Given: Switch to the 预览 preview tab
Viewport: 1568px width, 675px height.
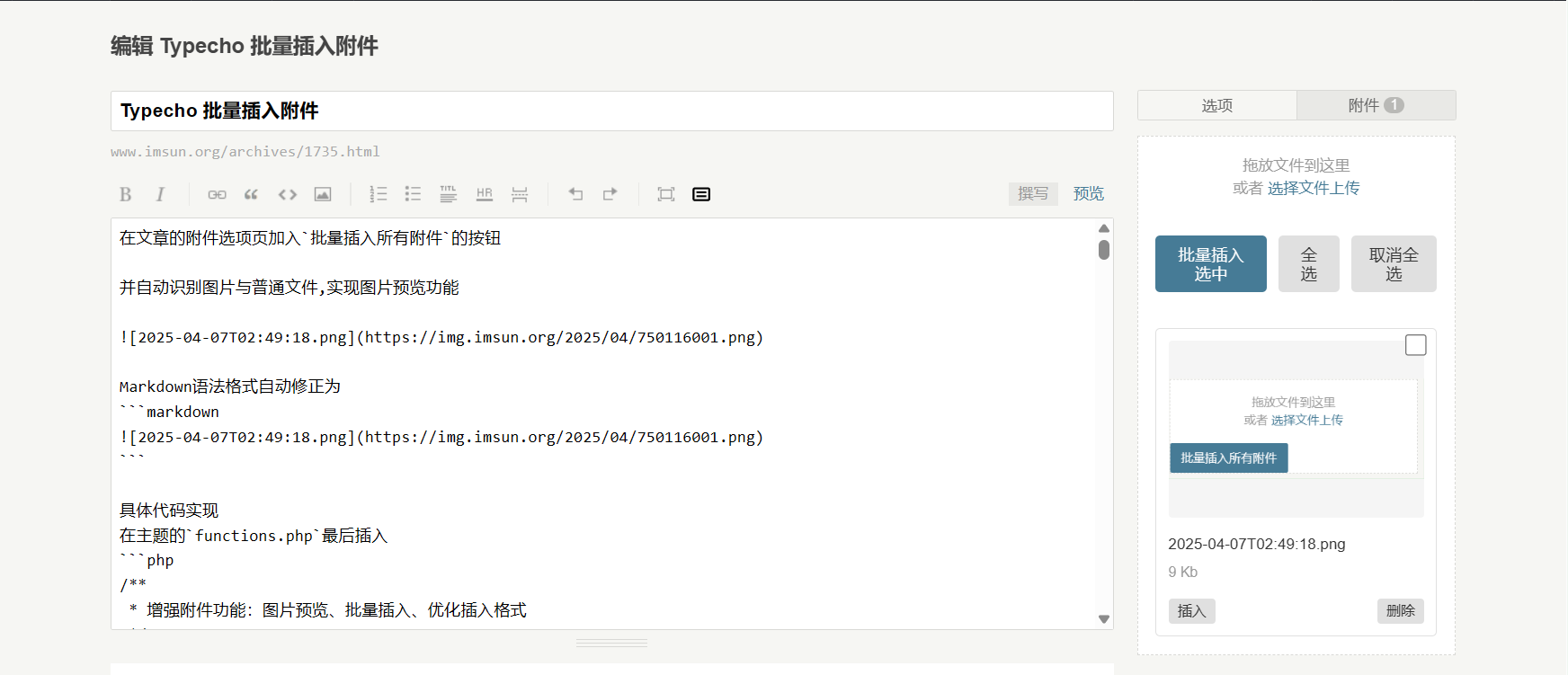Looking at the screenshot, I should 1088,193.
